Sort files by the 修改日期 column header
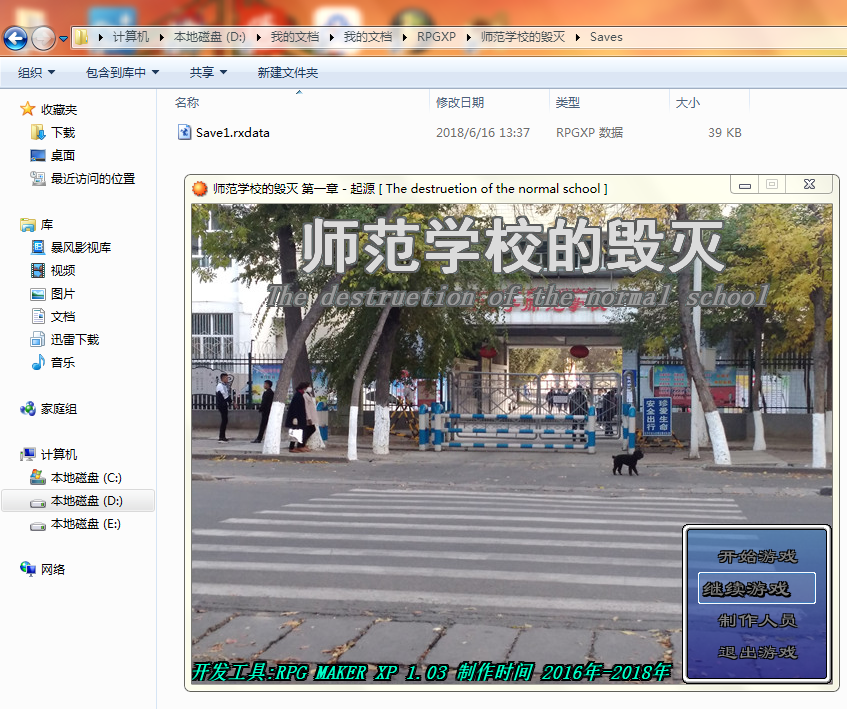The image size is (847, 709). (460, 103)
